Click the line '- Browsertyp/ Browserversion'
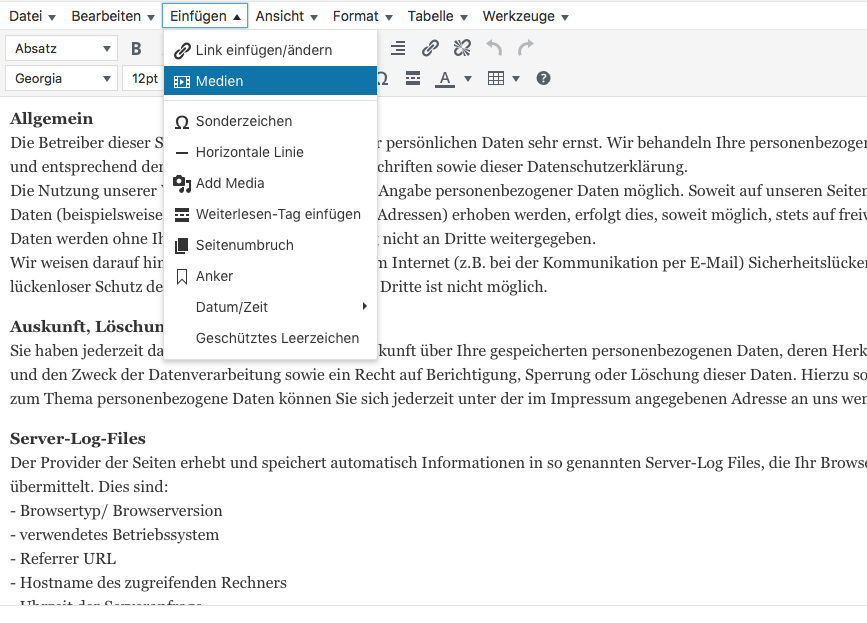 (116, 511)
